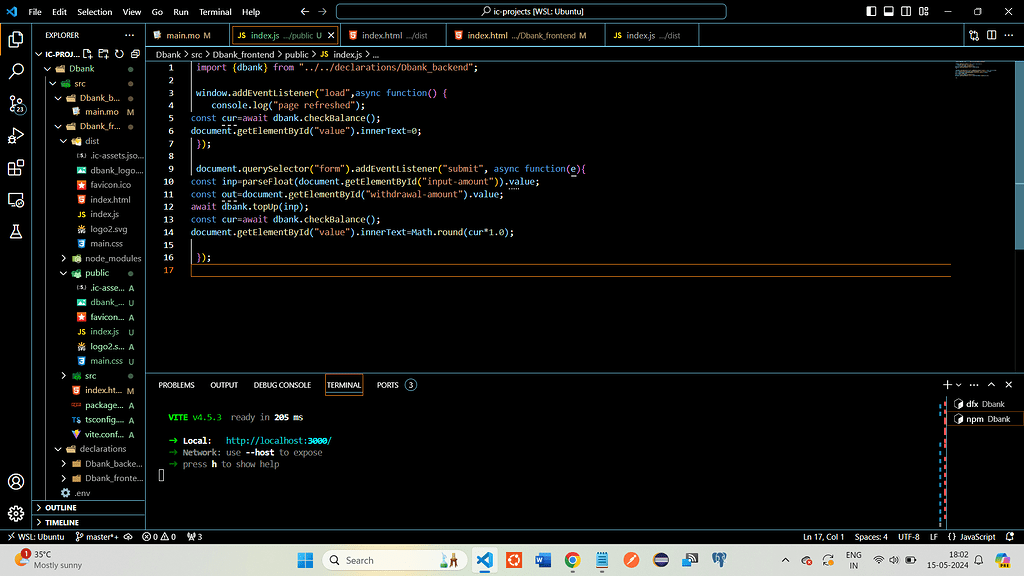The width and height of the screenshot is (1024, 576).
Task: Open Explorer more actions ellipsis
Action: [129, 35]
